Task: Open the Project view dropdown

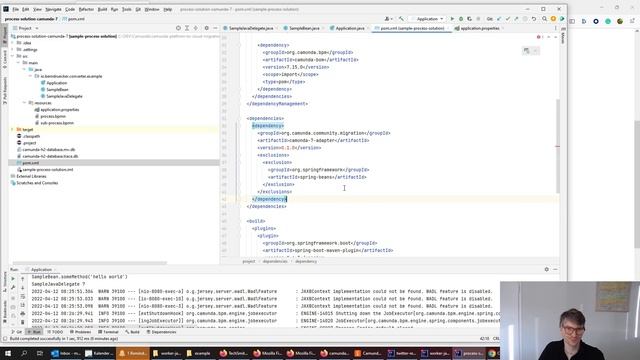Action: tap(26, 28)
